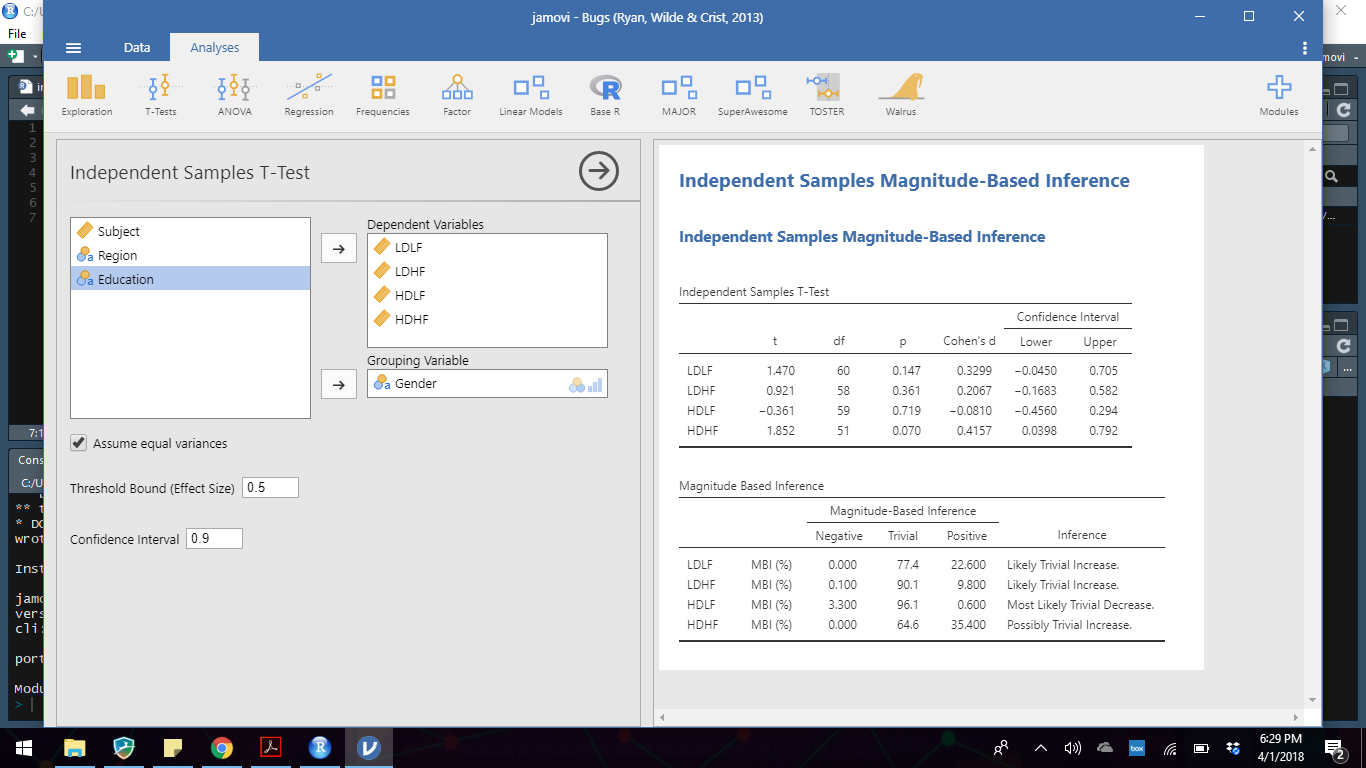The width and height of the screenshot is (1366, 768).
Task: Click the p value 0.147 for LDLF
Action: coord(906,371)
